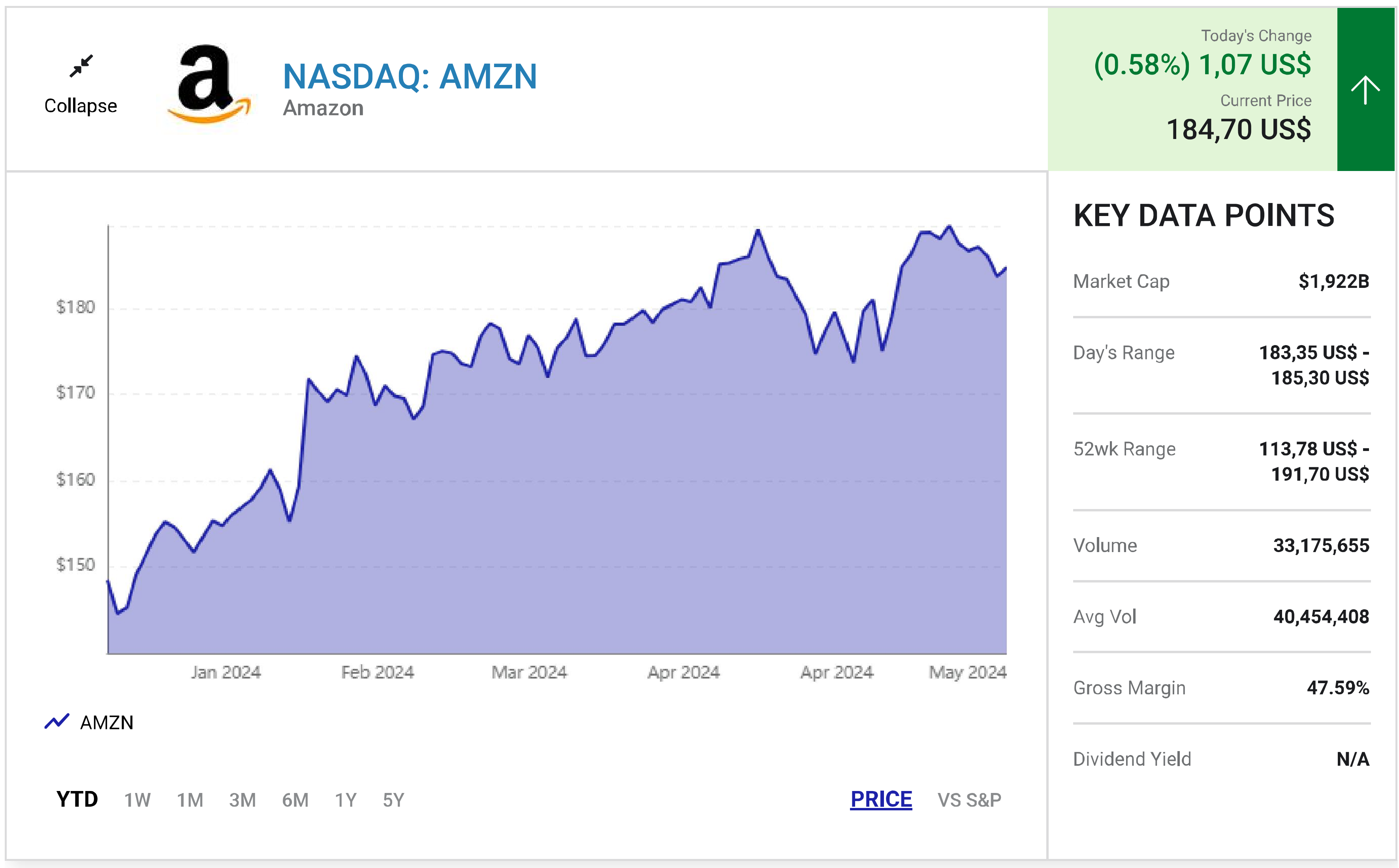1399x868 pixels.
Task: Toggle the AMZN series legend label
Action: click(x=107, y=722)
